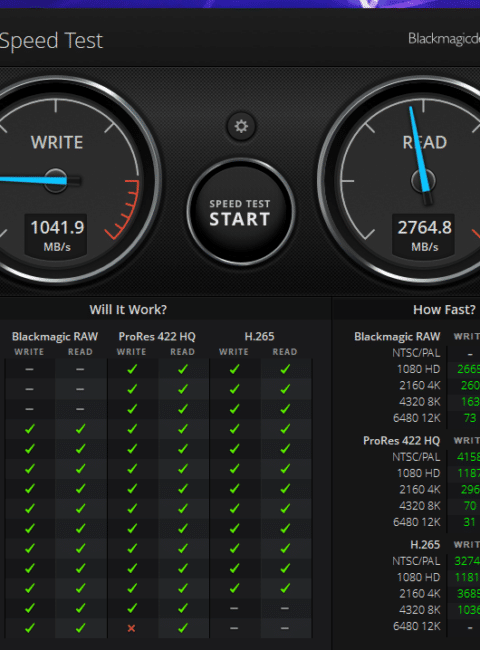This screenshot has width=480, height=650.
Task: Click READ subheader under ProRes 422 HQ in Will It Work
Action: pos(182,352)
